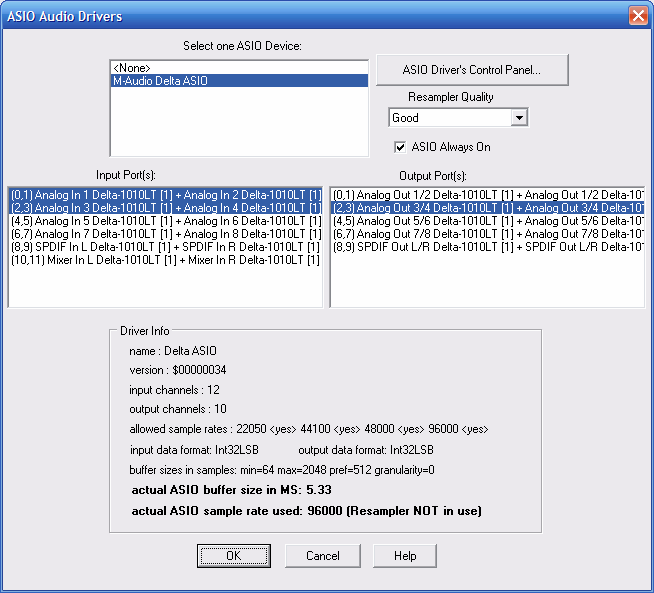This screenshot has height=593, width=654.
Task: Toggle the ASIO Always On checkbox
Action: click(x=401, y=146)
